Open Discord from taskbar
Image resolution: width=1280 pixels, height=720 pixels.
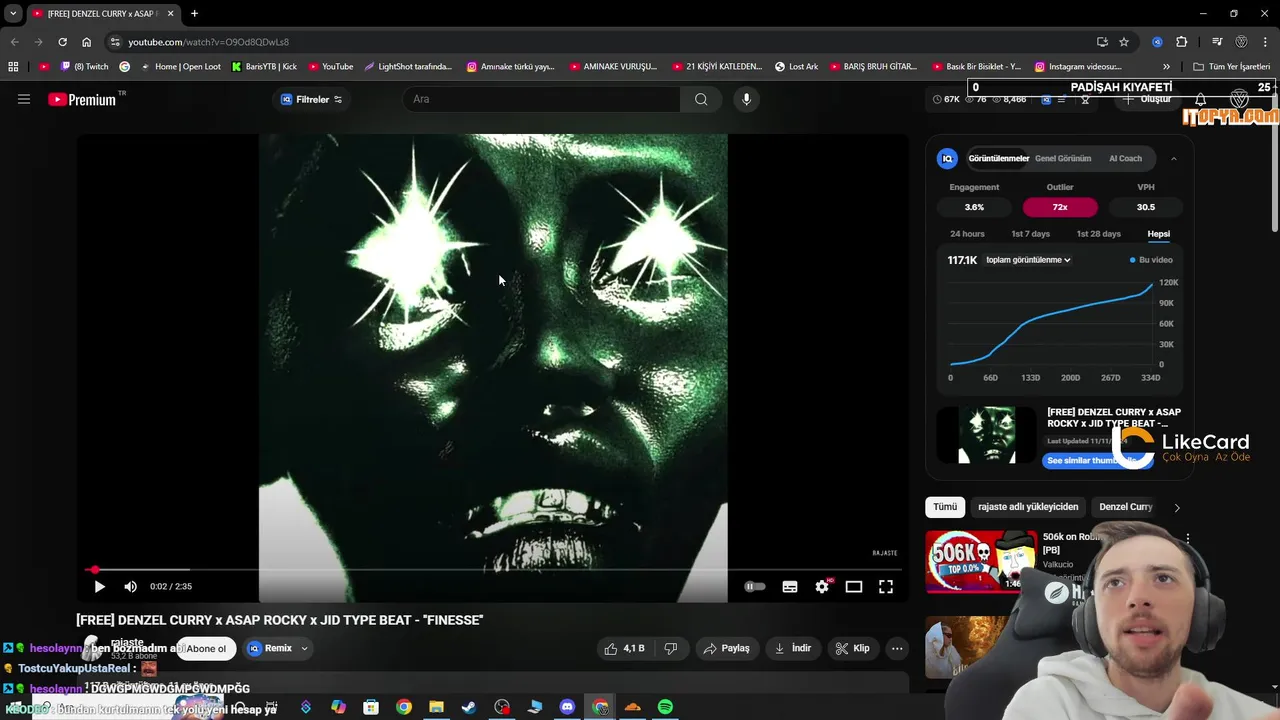pyautogui.click(x=567, y=707)
